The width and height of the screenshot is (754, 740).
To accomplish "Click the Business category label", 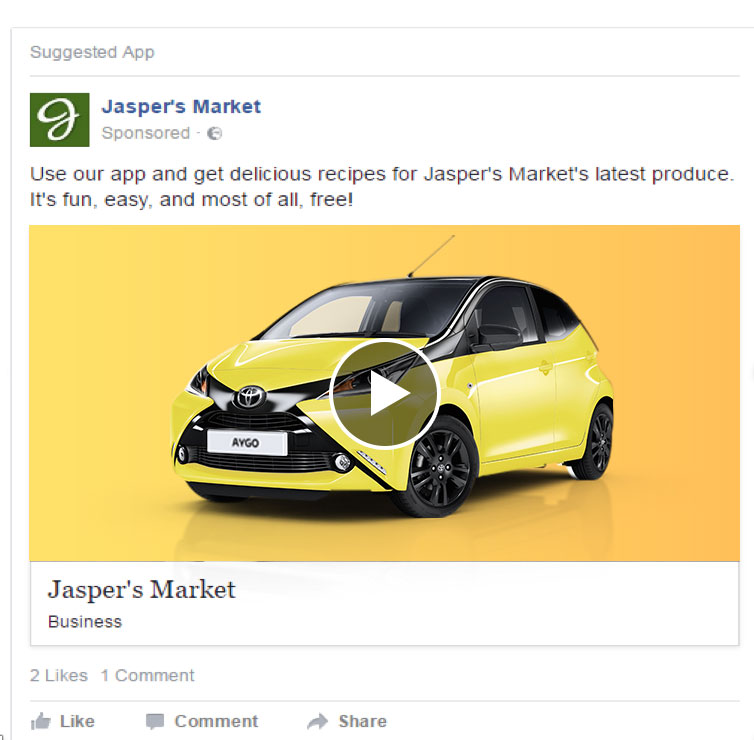I will click(x=85, y=622).
